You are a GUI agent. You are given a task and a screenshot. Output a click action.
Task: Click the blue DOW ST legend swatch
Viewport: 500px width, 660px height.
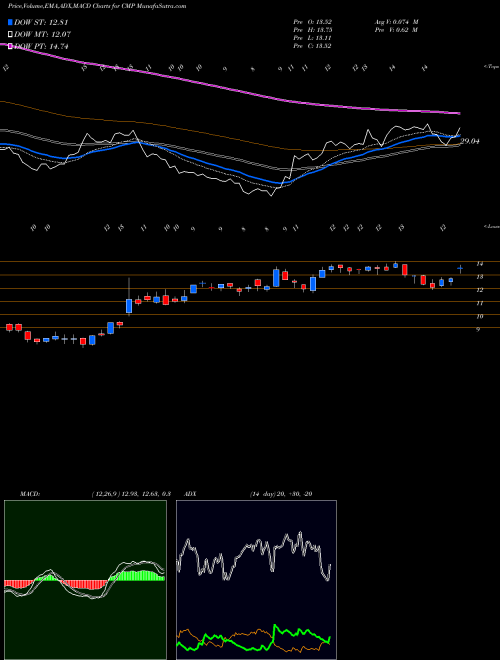pos(11,22)
